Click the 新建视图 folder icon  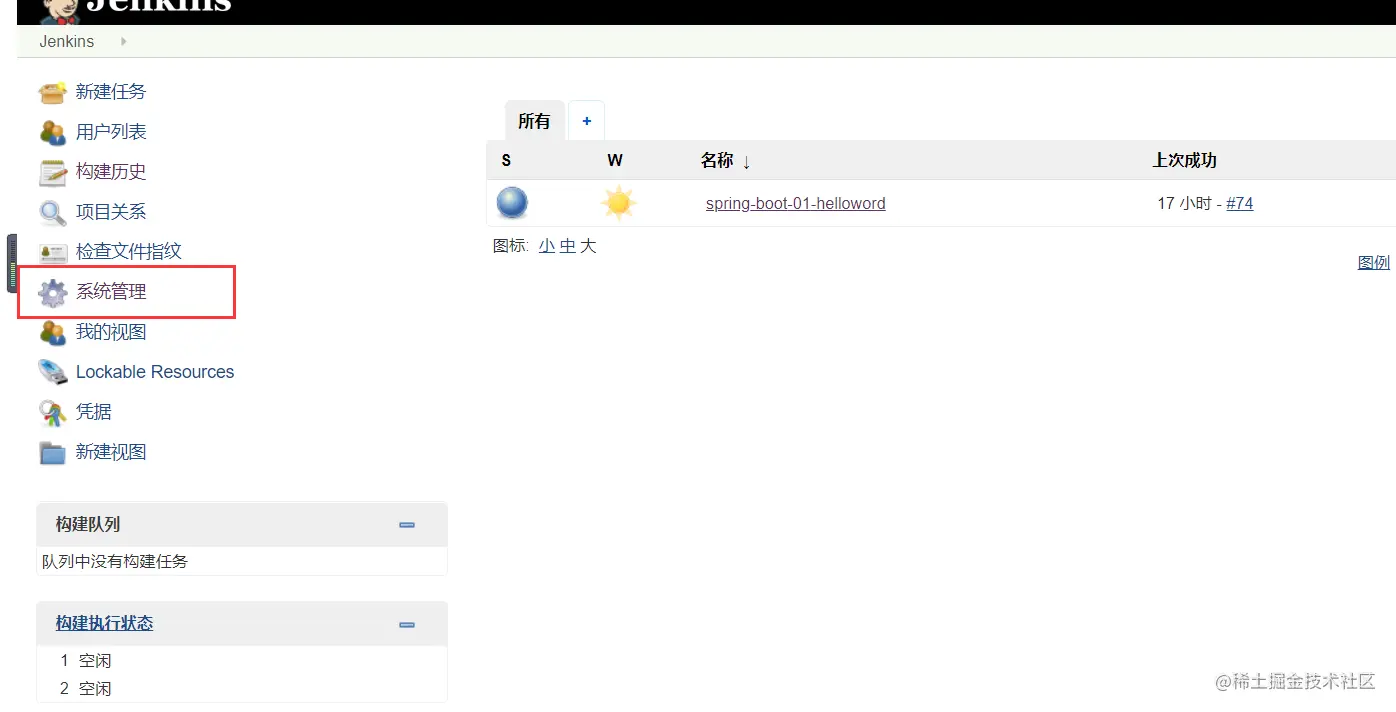click(x=52, y=452)
